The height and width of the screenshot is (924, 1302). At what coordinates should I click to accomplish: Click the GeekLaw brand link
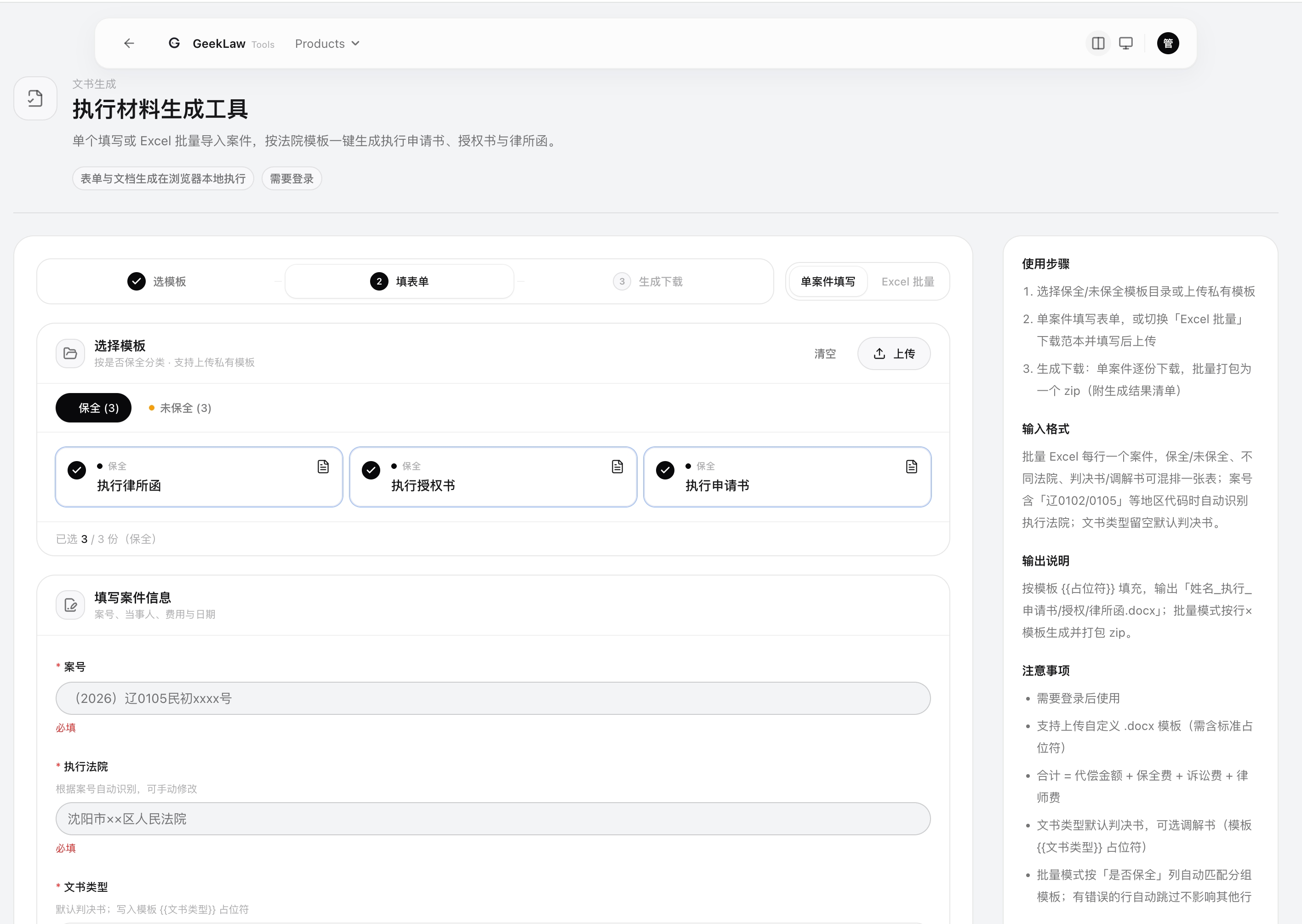pyautogui.click(x=219, y=43)
